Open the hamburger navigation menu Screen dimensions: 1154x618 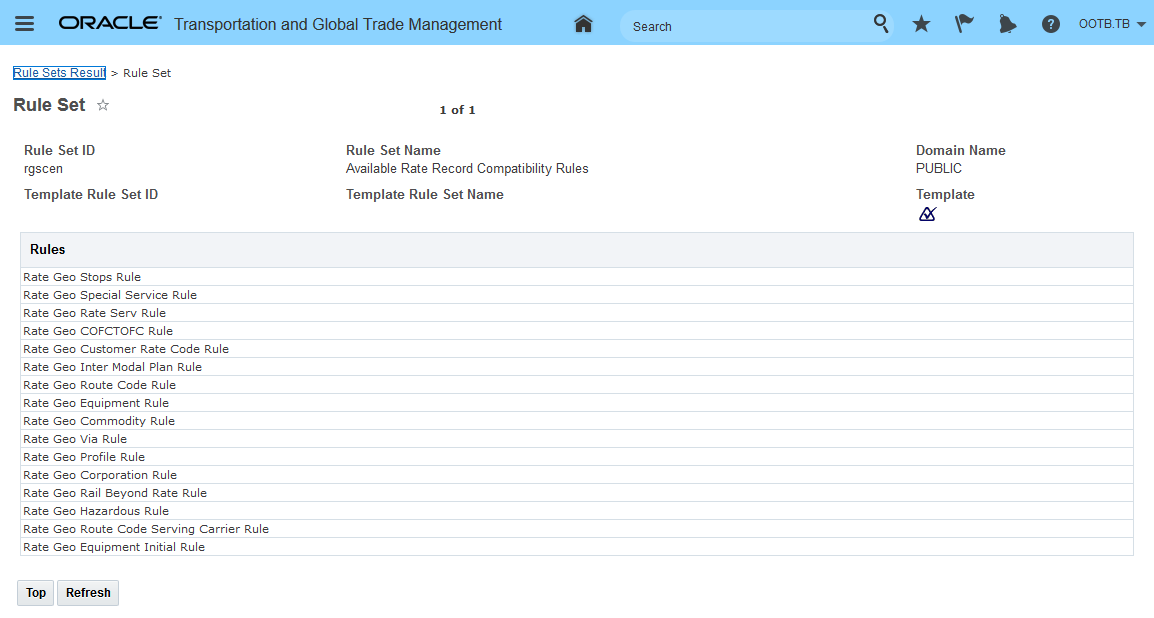pos(24,24)
